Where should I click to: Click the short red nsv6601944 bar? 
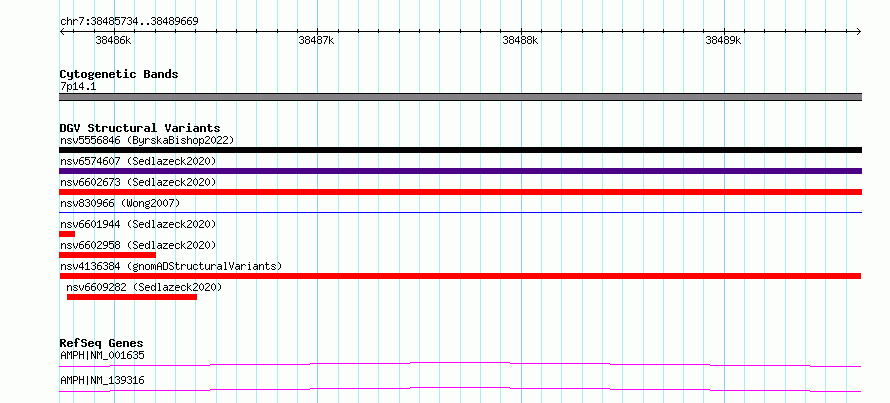point(67,234)
